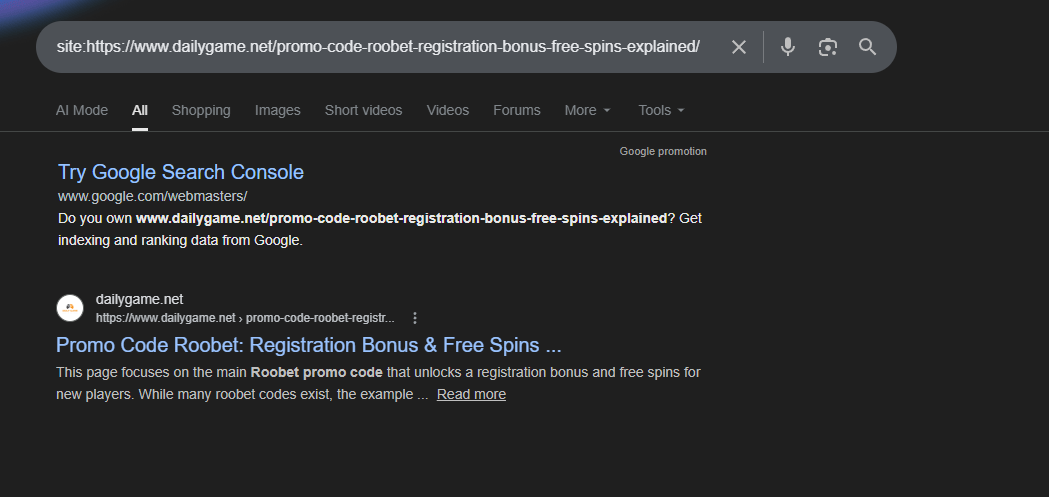The height and width of the screenshot is (497, 1049).
Task: Open the Tools dropdown
Action: [661, 110]
